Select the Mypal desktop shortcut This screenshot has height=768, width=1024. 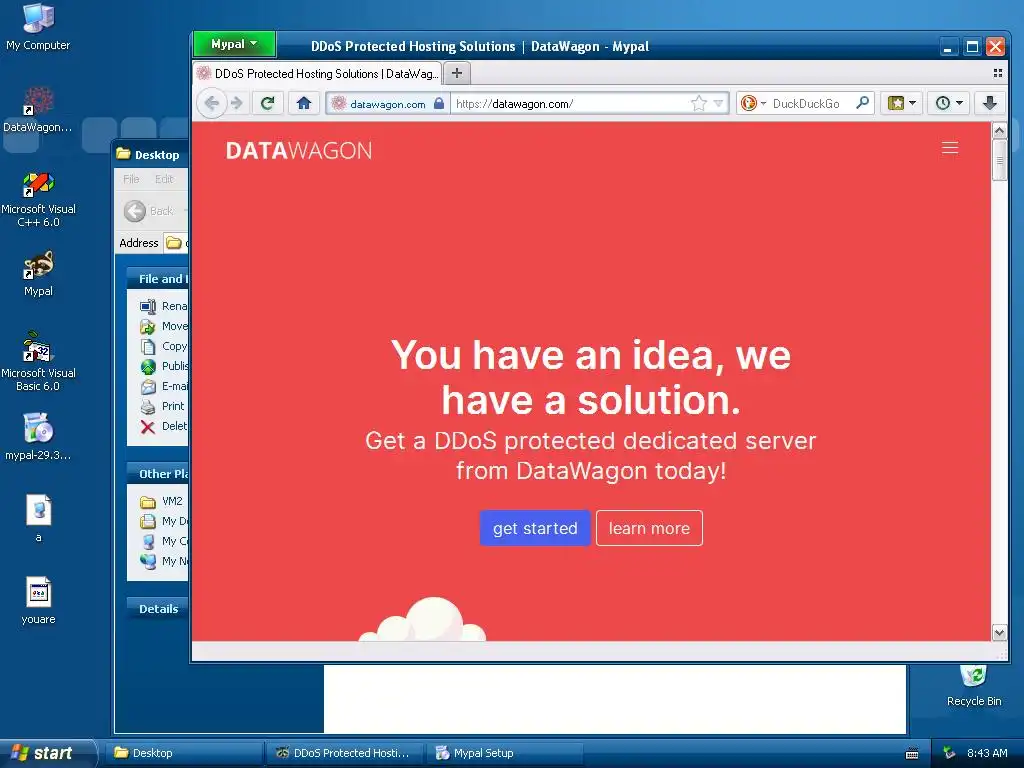[39, 274]
